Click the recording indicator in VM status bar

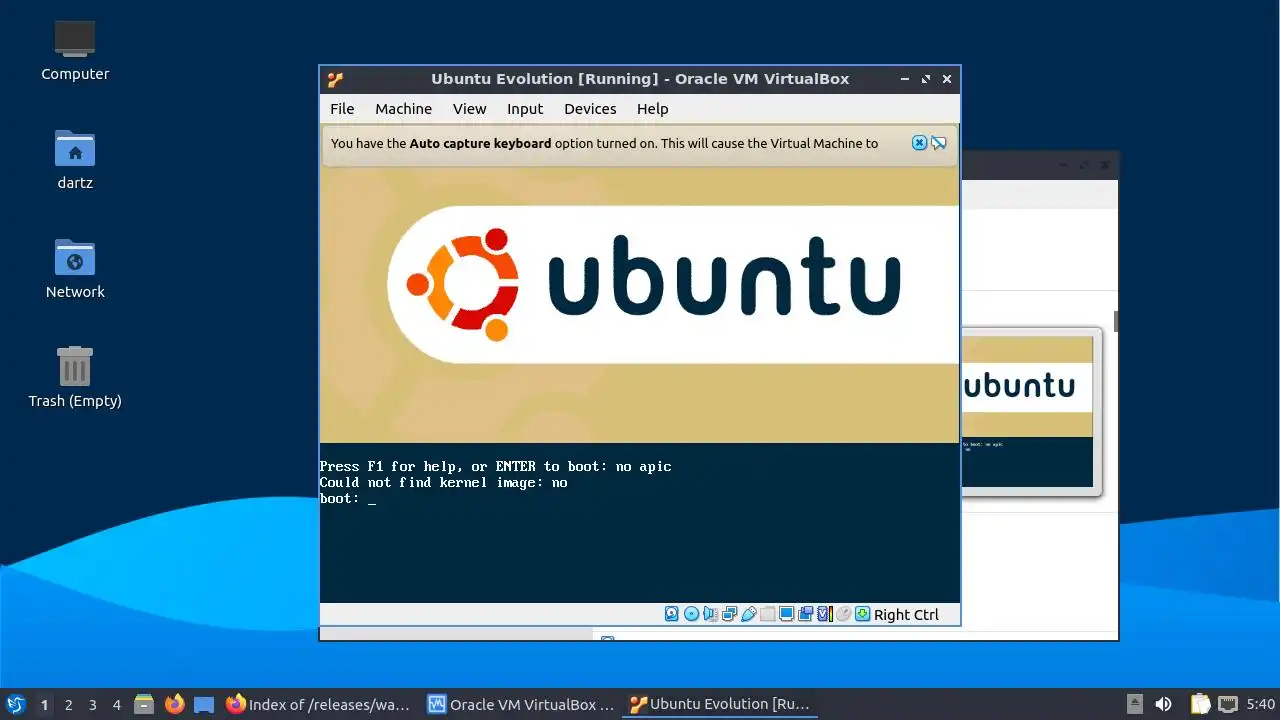[x=806, y=614]
